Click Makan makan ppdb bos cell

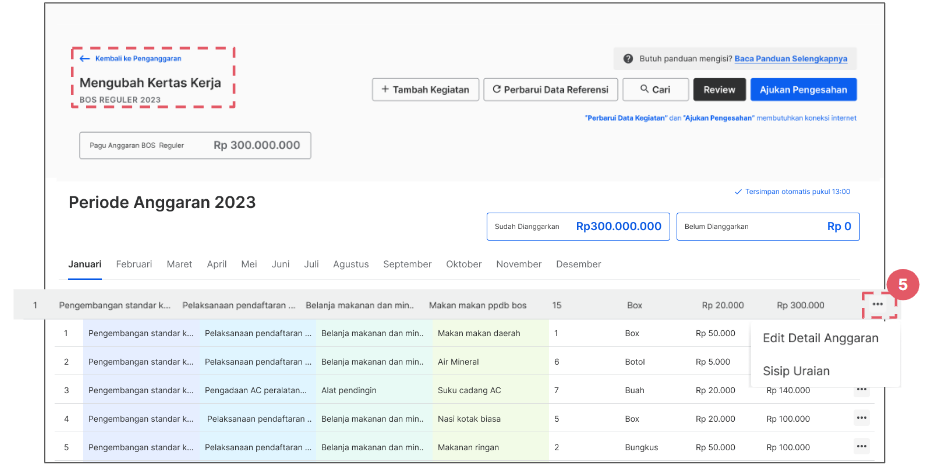tap(478, 305)
